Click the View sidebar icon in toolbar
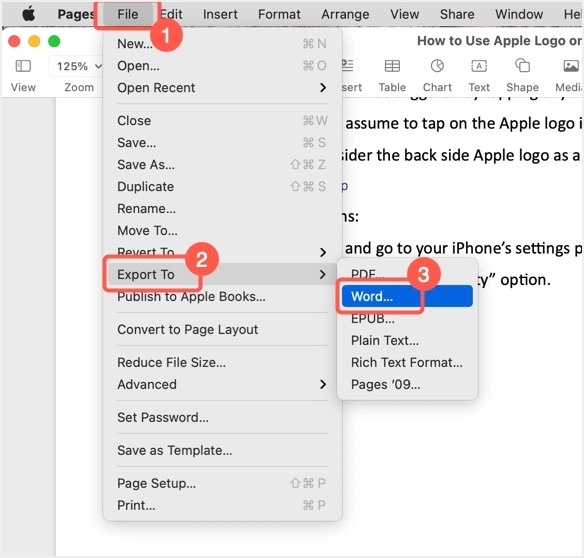Viewport: 584px width, 558px height. coord(23,66)
